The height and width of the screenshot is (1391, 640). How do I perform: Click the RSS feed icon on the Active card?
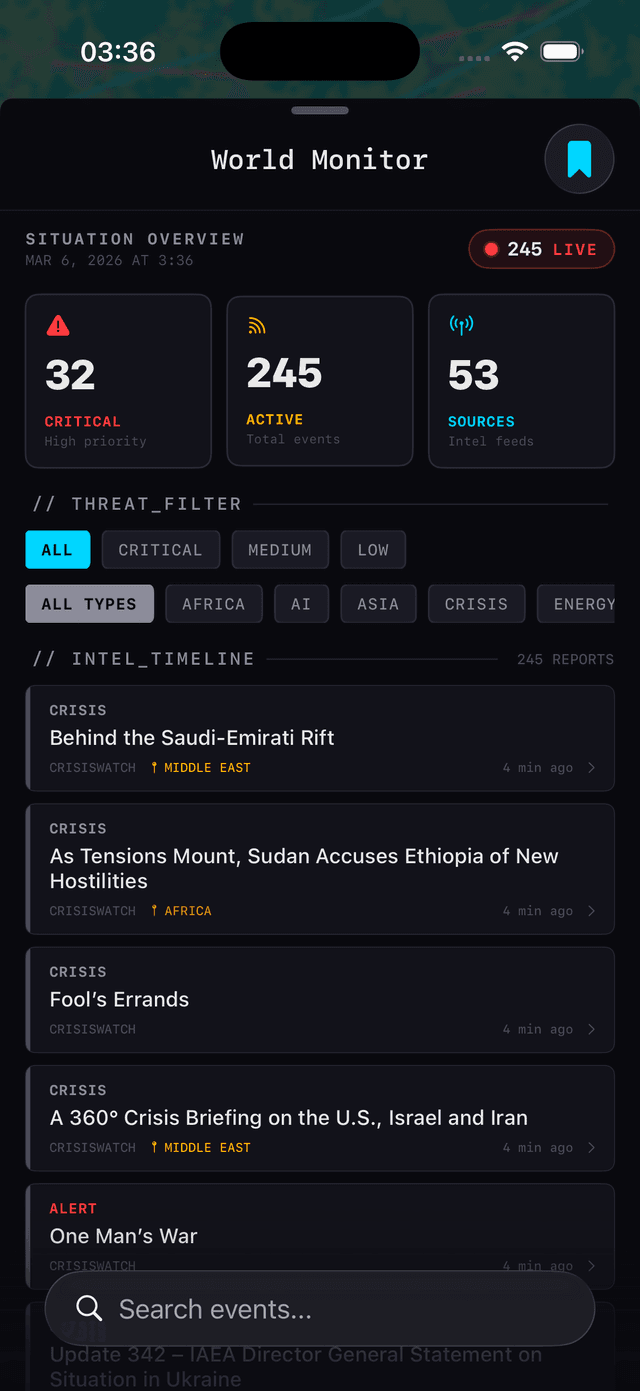[257, 324]
